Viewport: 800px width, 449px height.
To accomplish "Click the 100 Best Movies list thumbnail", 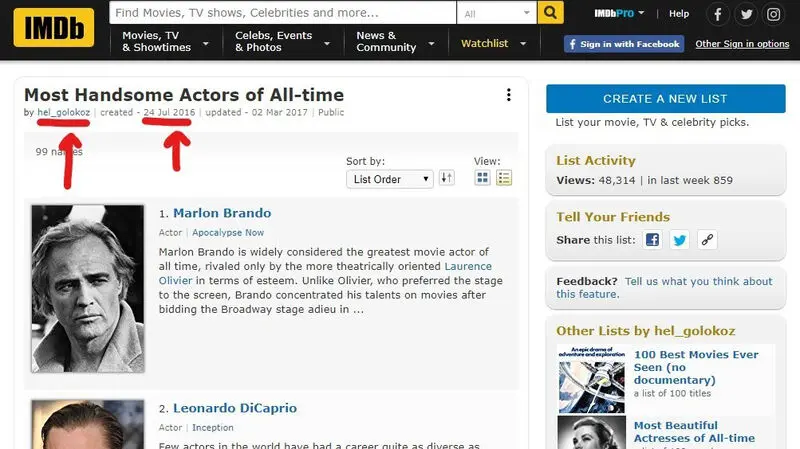I will click(591, 380).
